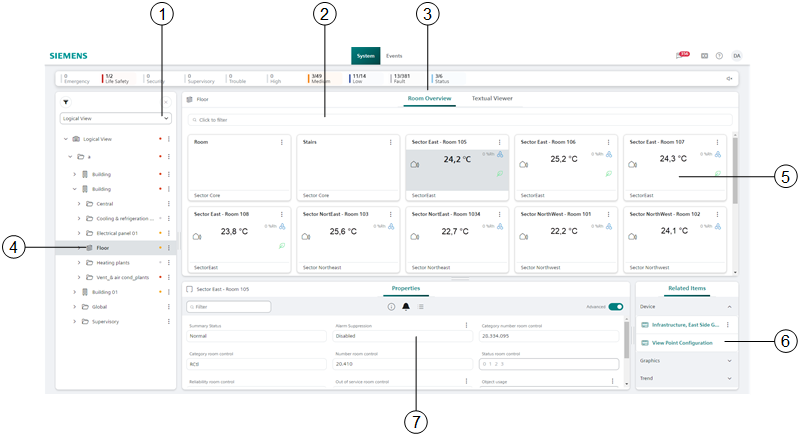Click the help question mark icon

tap(719, 56)
